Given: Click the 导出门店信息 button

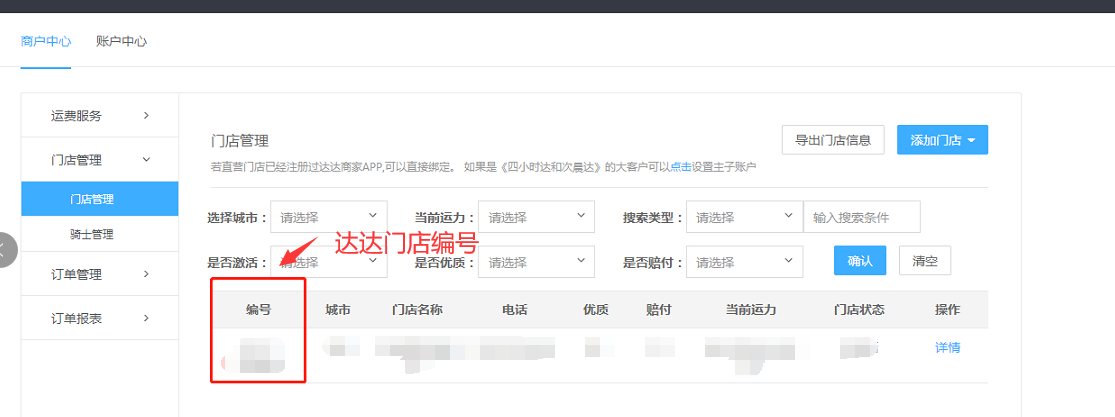Looking at the screenshot, I should tap(833, 140).
